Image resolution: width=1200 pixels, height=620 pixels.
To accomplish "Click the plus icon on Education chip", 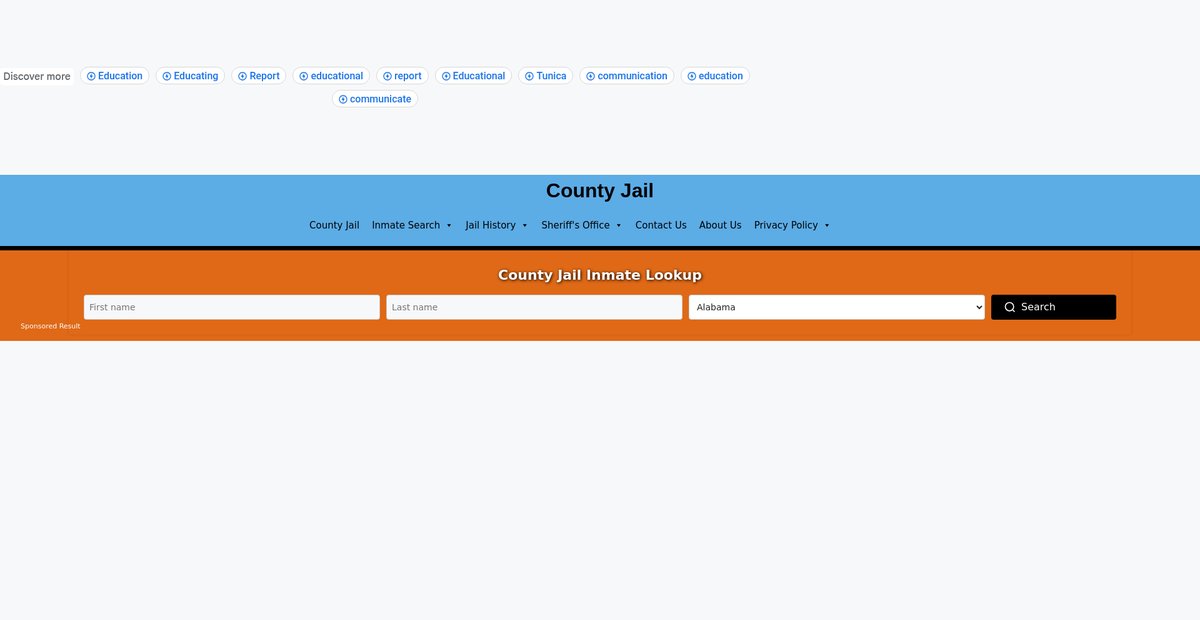I will point(91,76).
